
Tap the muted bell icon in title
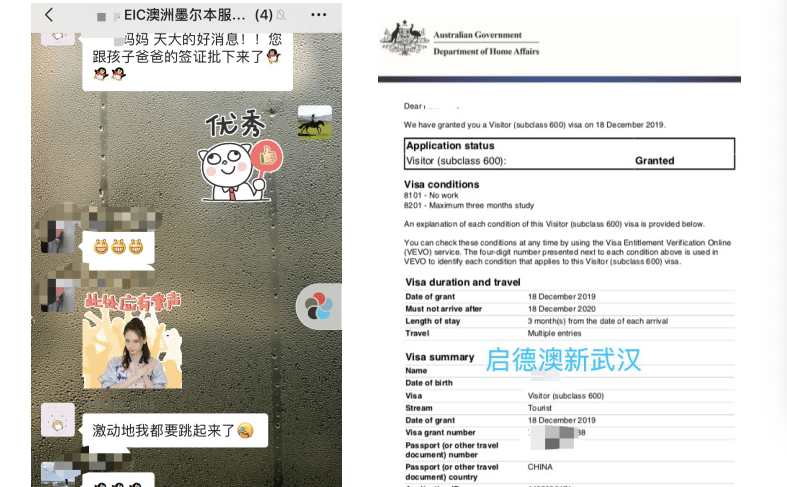pyautogui.click(x=281, y=15)
